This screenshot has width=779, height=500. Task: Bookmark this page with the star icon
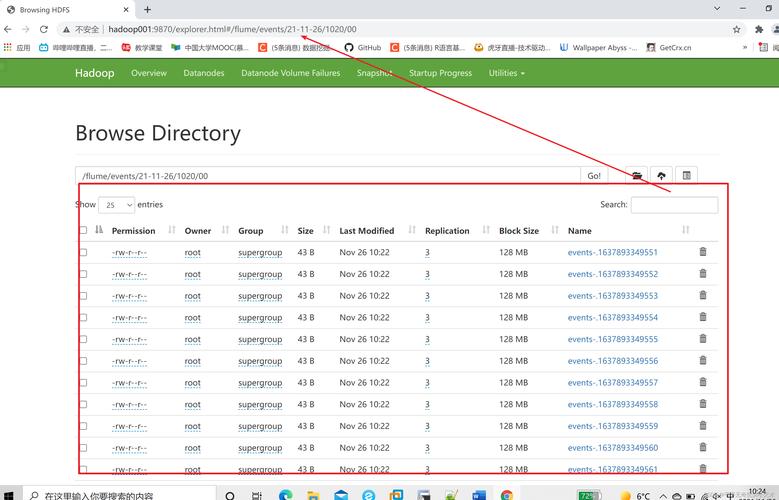(x=736, y=29)
